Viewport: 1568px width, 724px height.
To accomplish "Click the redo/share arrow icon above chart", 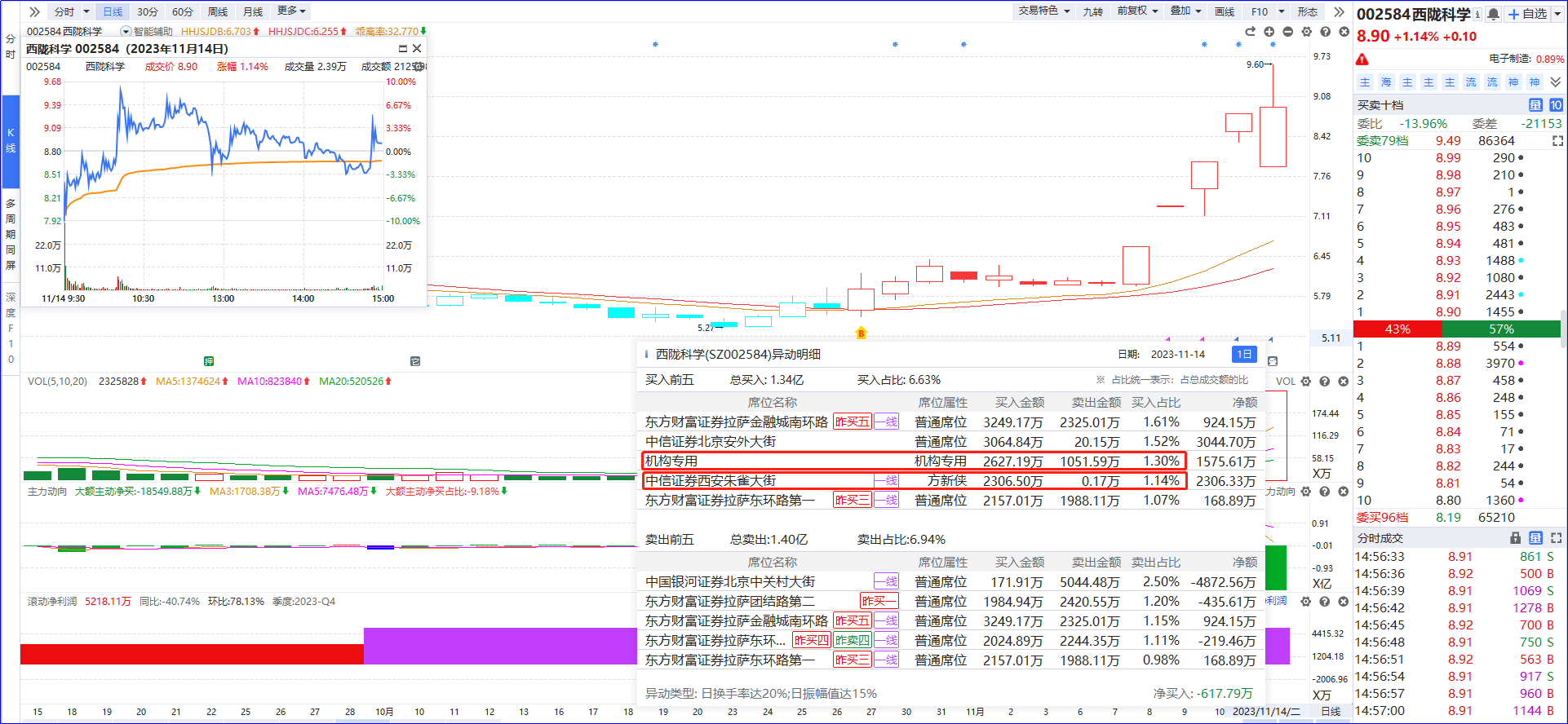I will [1250, 32].
